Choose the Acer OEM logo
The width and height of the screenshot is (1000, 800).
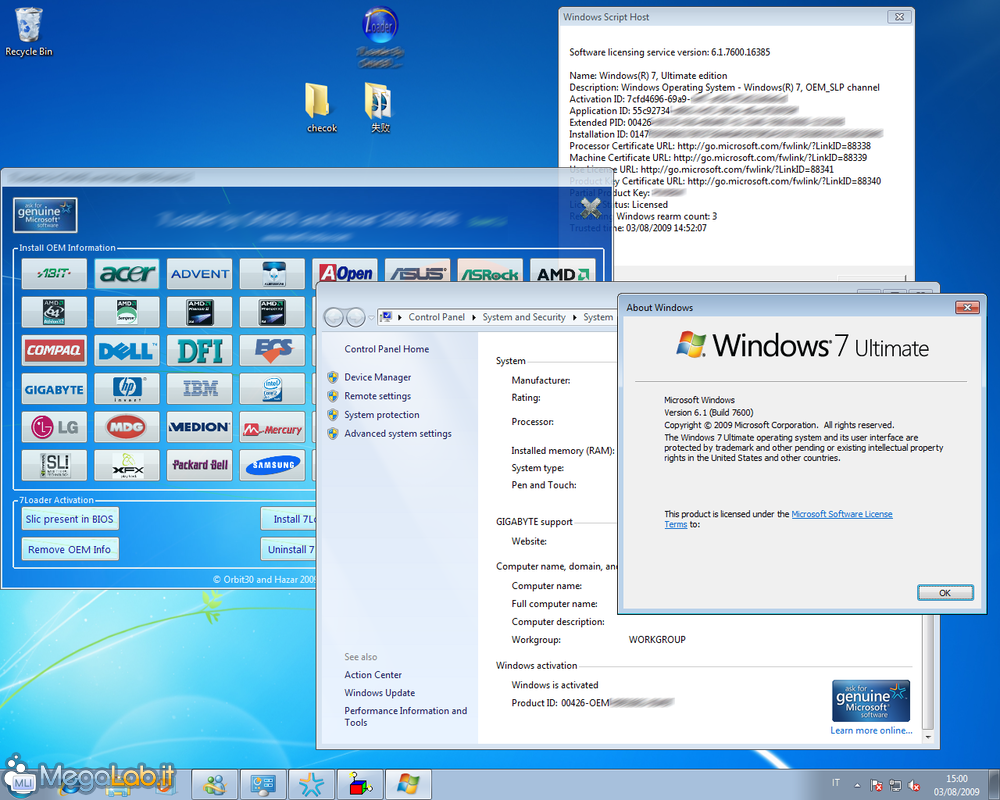click(127, 274)
